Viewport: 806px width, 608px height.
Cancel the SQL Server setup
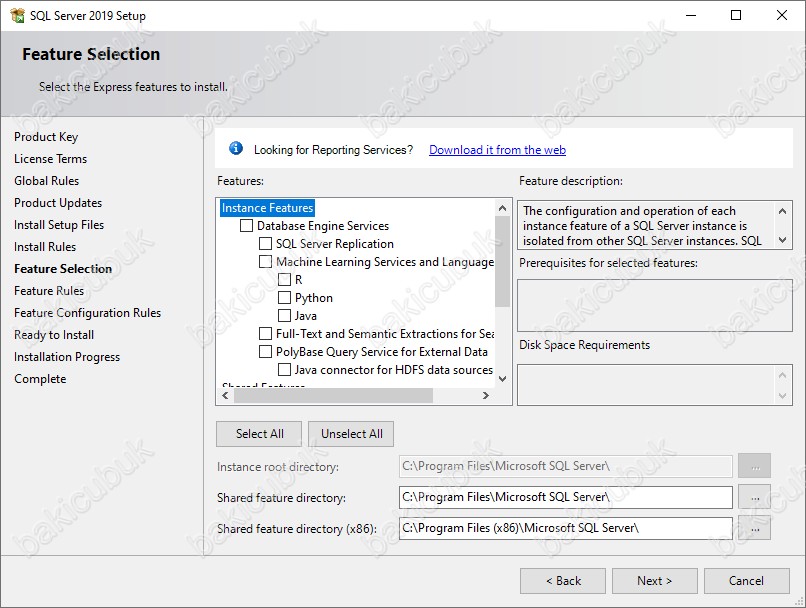(x=746, y=581)
